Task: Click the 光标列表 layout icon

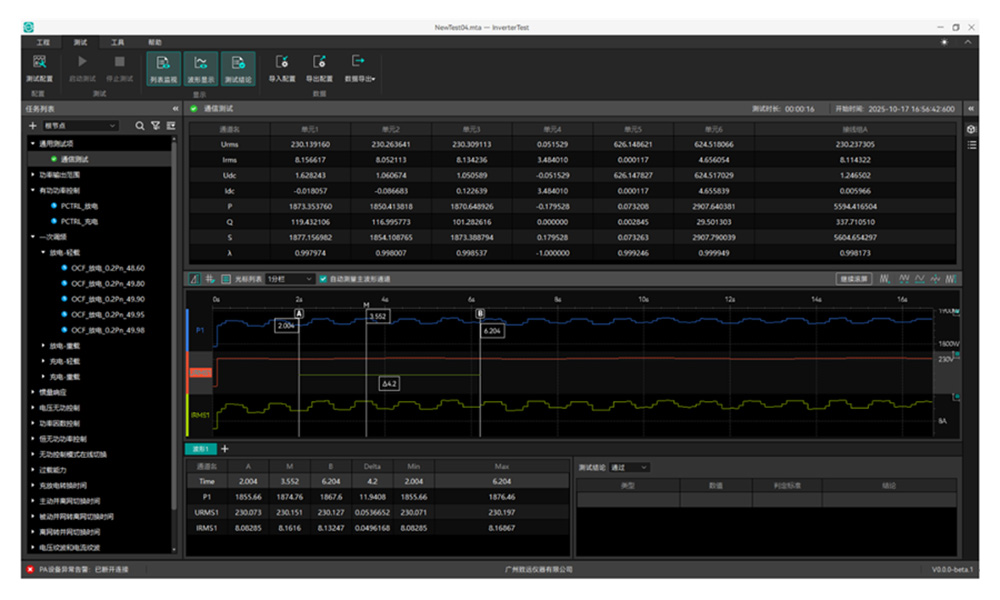Action: [225, 279]
